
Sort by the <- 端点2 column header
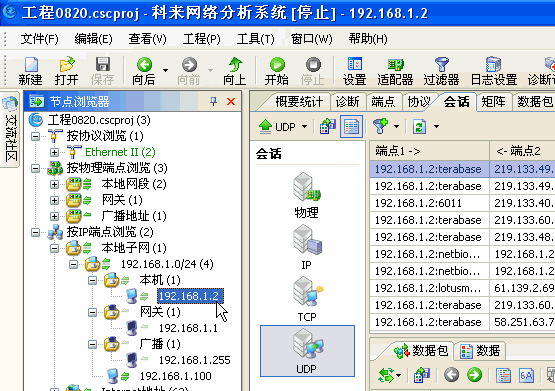[x=522, y=151]
